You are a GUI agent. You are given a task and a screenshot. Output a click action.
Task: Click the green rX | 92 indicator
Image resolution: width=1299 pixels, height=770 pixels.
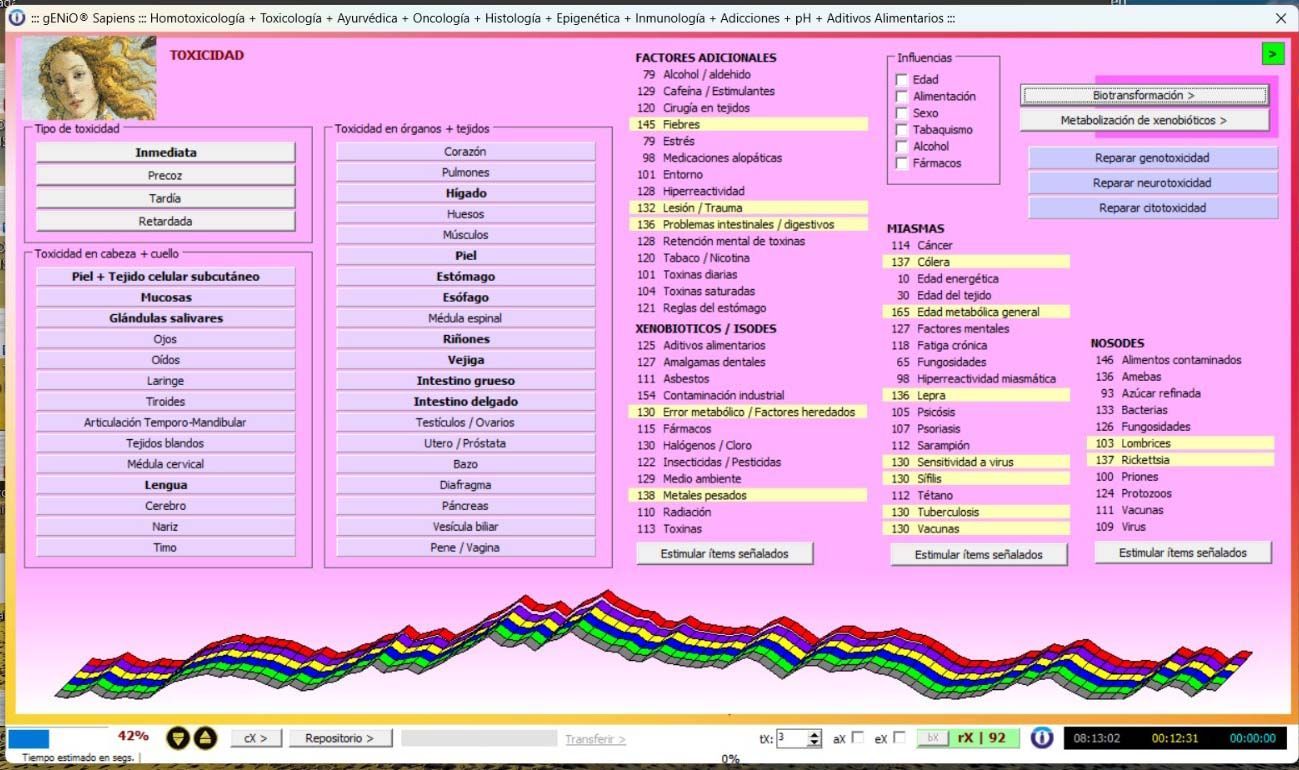(981, 738)
